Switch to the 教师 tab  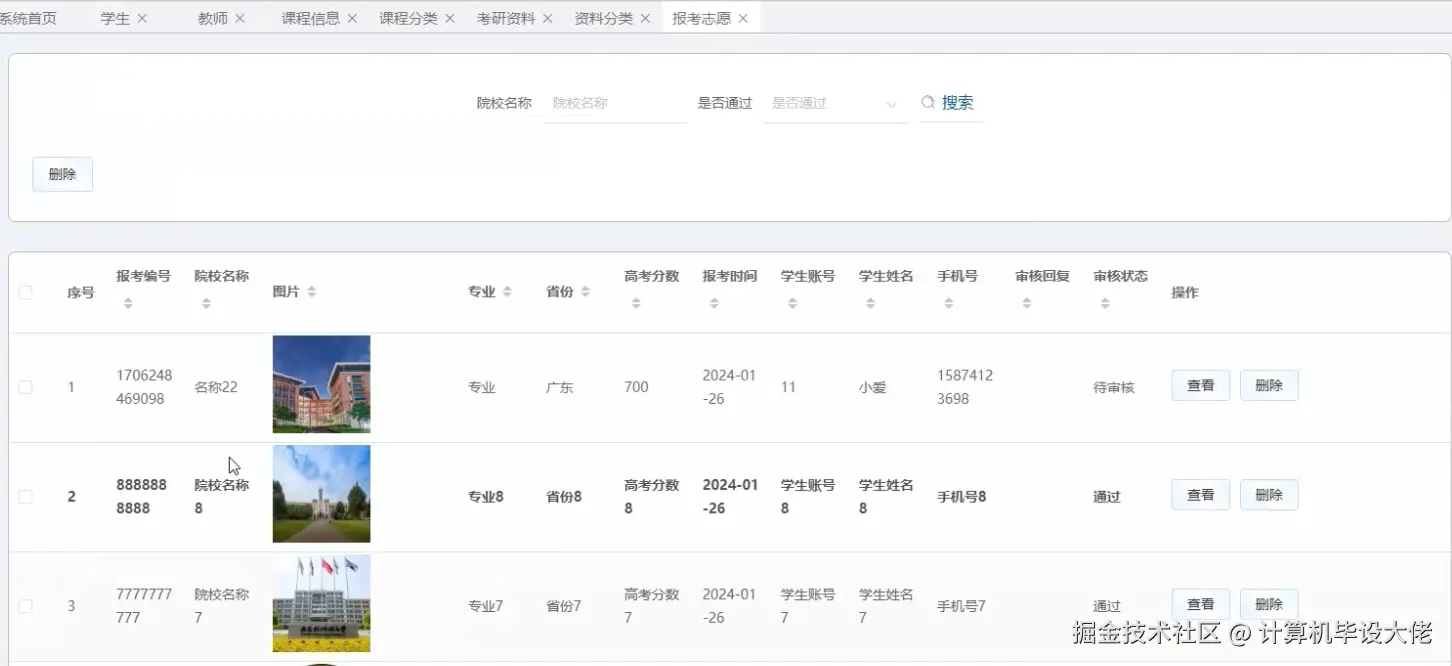click(213, 18)
